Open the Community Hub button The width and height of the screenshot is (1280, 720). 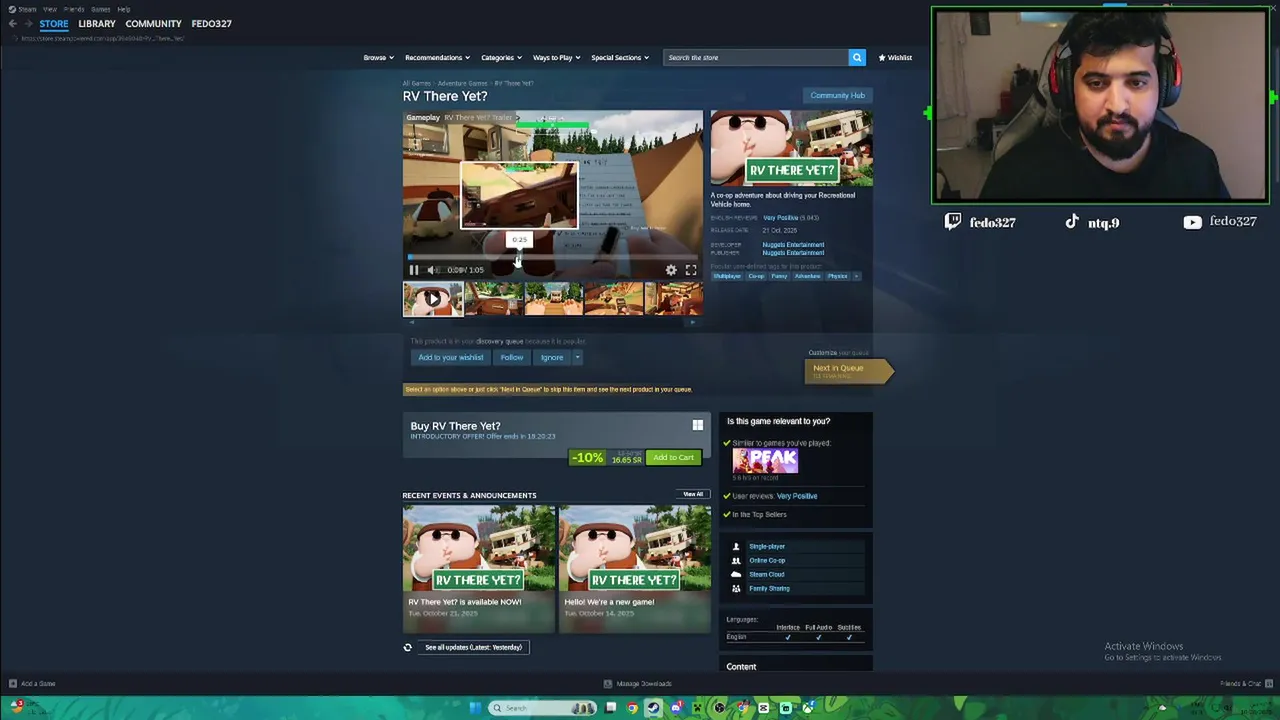click(x=838, y=95)
